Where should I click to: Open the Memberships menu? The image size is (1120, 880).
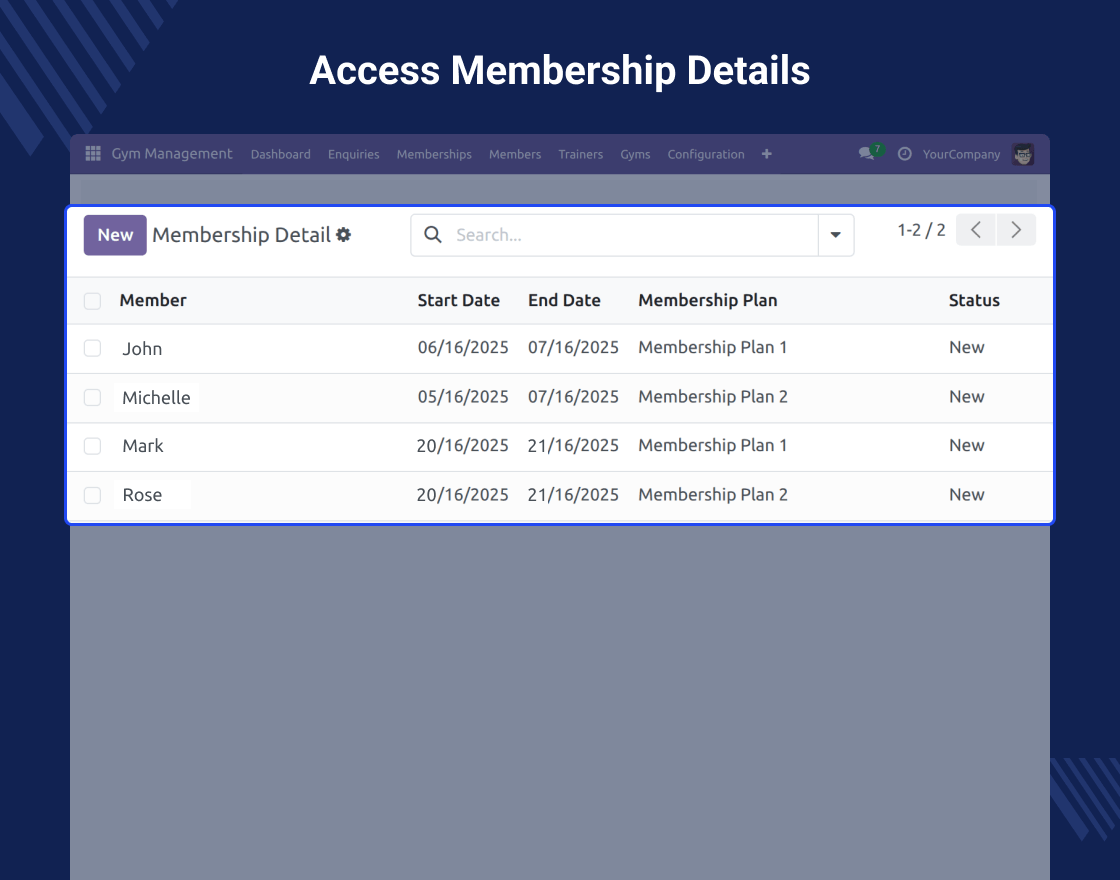[434, 154]
